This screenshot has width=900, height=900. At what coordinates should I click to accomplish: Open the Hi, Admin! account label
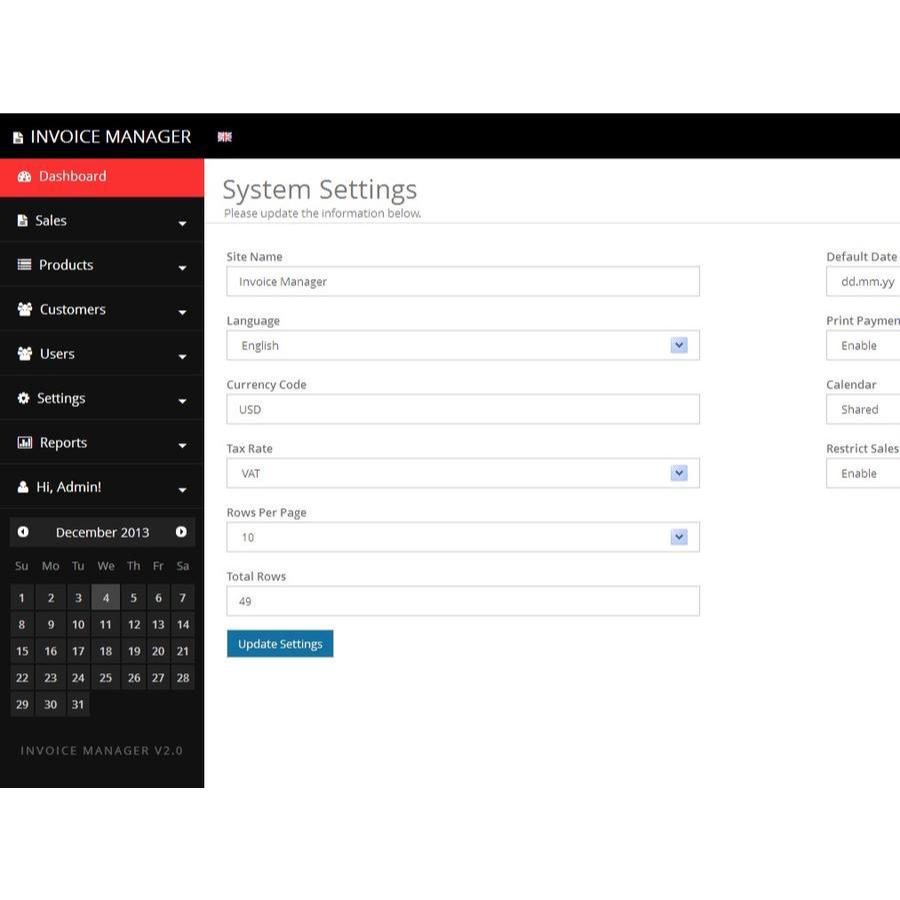click(69, 487)
